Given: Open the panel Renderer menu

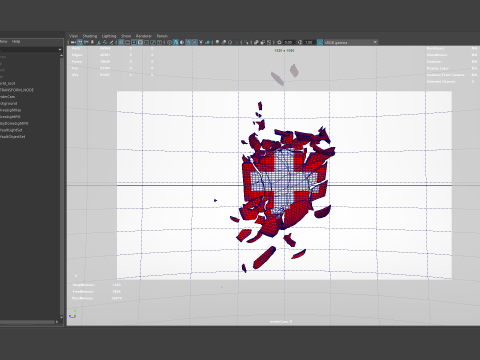Looking at the screenshot, I should tap(144, 36).
